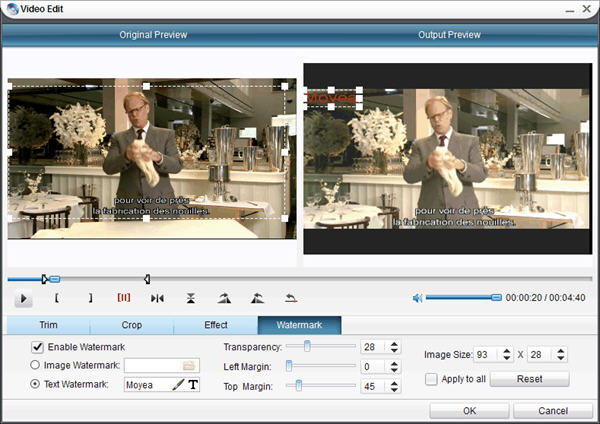This screenshot has height=424, width=600.
Task: Select the Moyea watermark in Output Preview
Action: pyautogui.click(x=332, y=98)
